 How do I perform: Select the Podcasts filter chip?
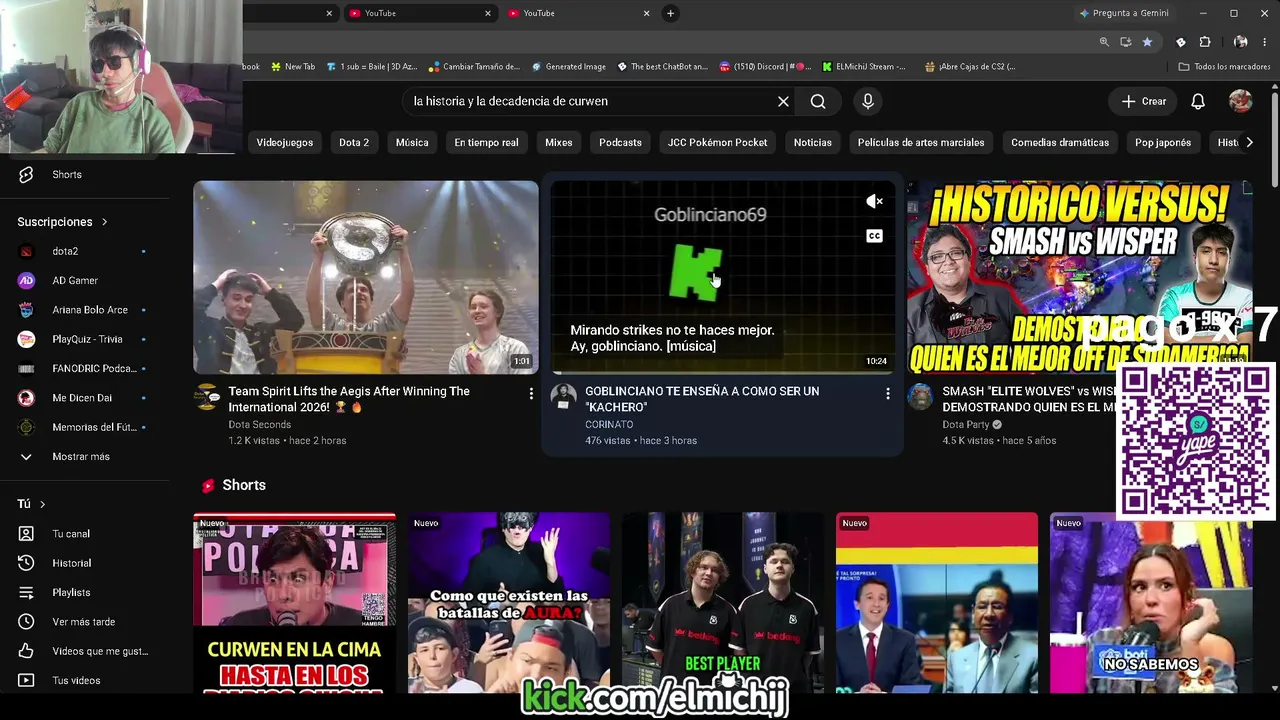click(620, 143)
